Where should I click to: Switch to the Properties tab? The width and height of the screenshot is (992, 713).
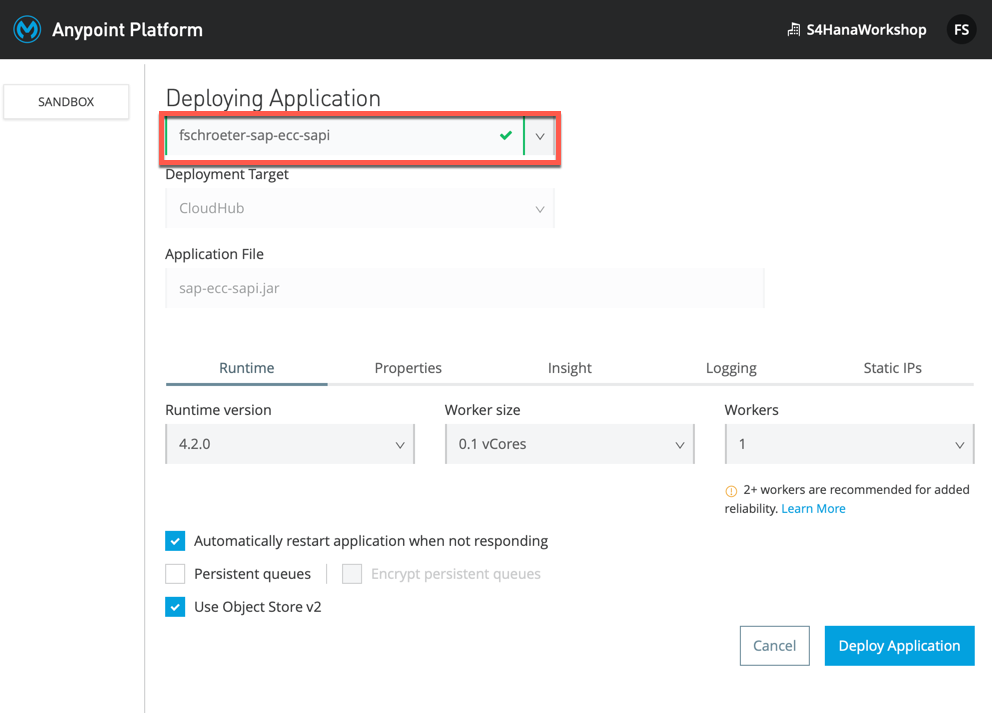pos(408,367)
